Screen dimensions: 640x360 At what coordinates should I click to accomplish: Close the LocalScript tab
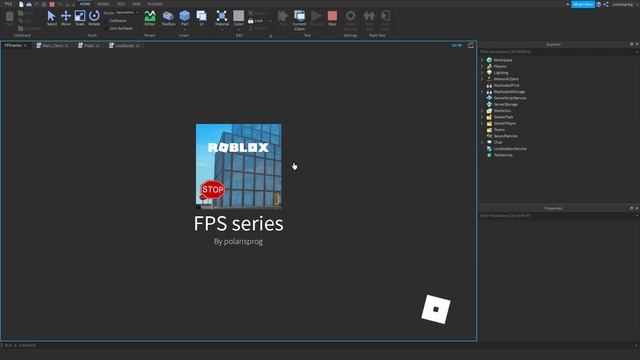pos(138,46)
